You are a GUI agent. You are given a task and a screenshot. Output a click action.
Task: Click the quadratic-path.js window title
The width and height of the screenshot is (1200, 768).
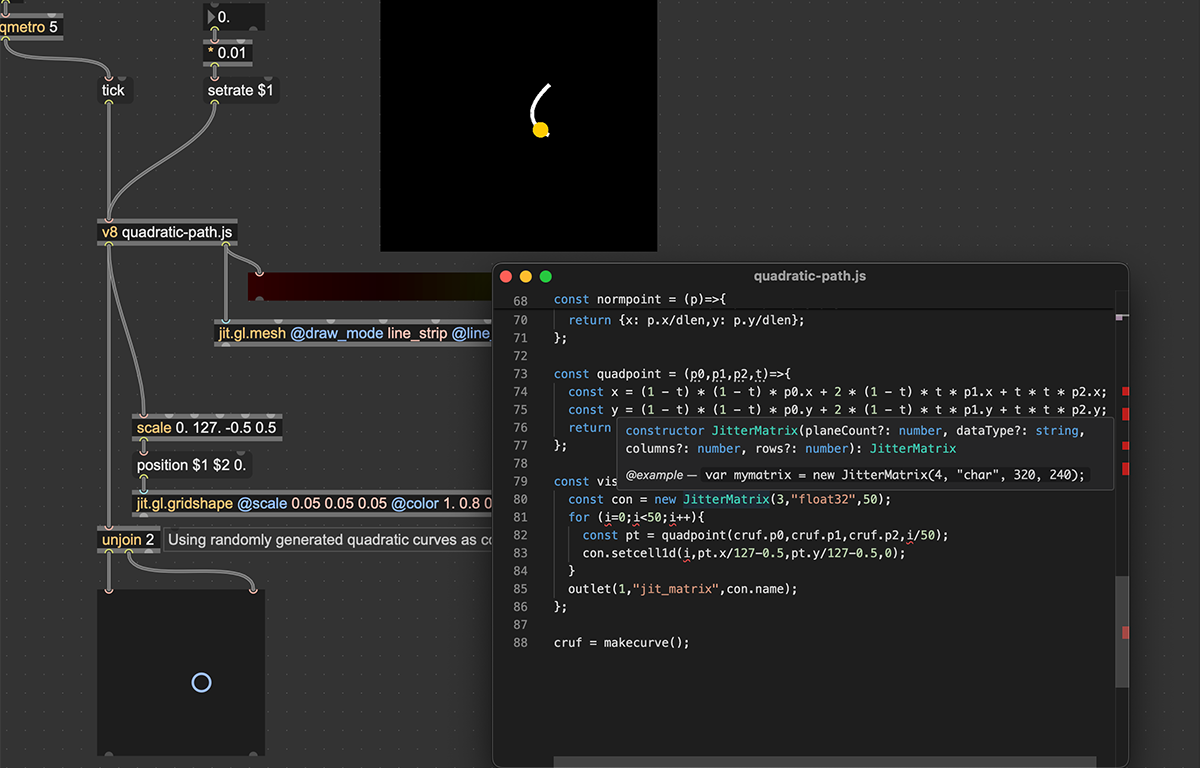[x=810, y=276]
